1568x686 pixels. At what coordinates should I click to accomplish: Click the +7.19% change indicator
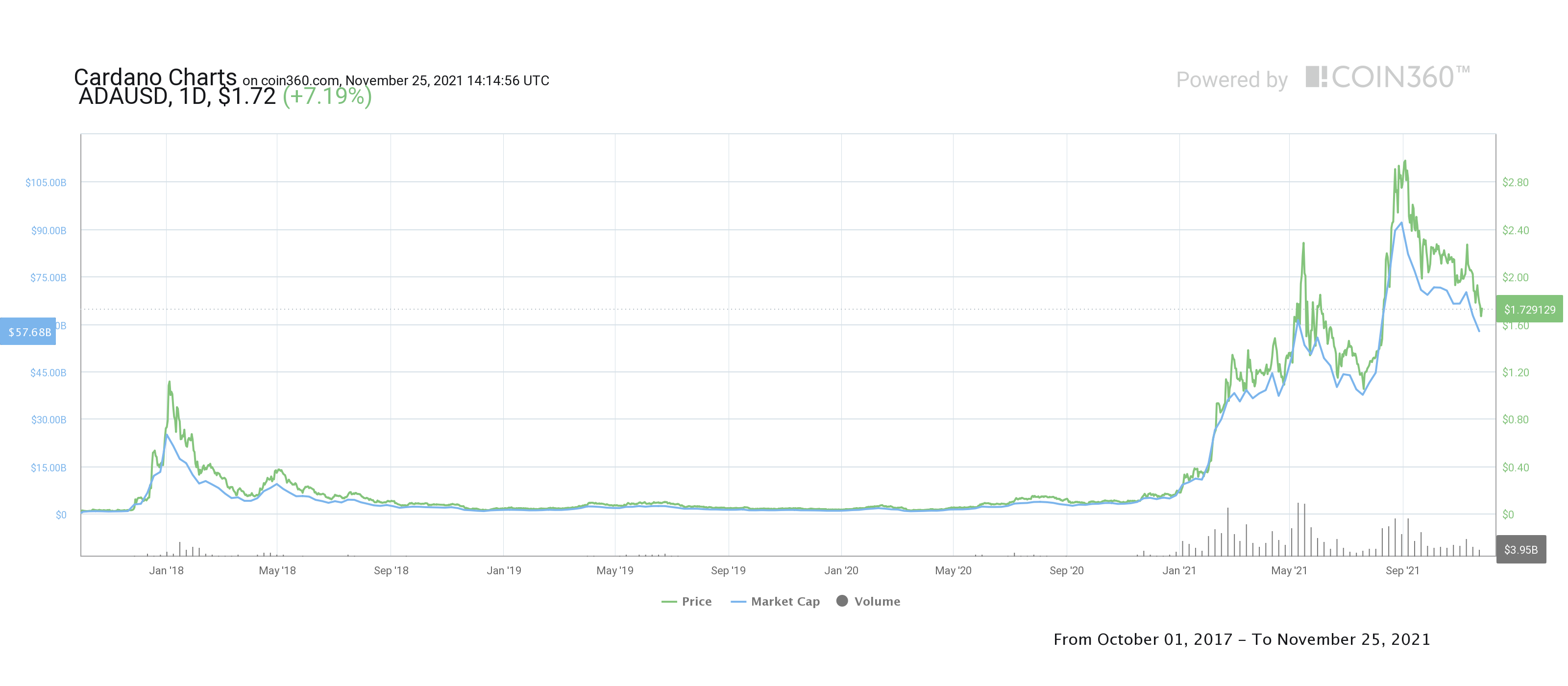(327, 96)
